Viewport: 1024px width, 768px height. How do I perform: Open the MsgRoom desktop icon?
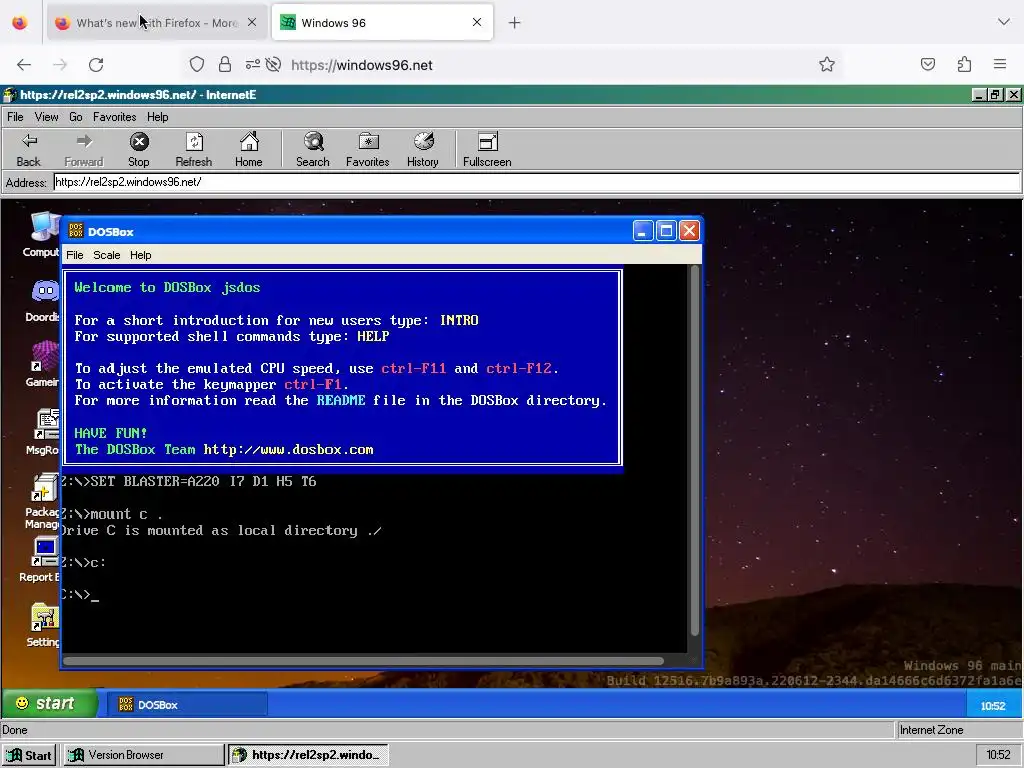pos(43,432)
